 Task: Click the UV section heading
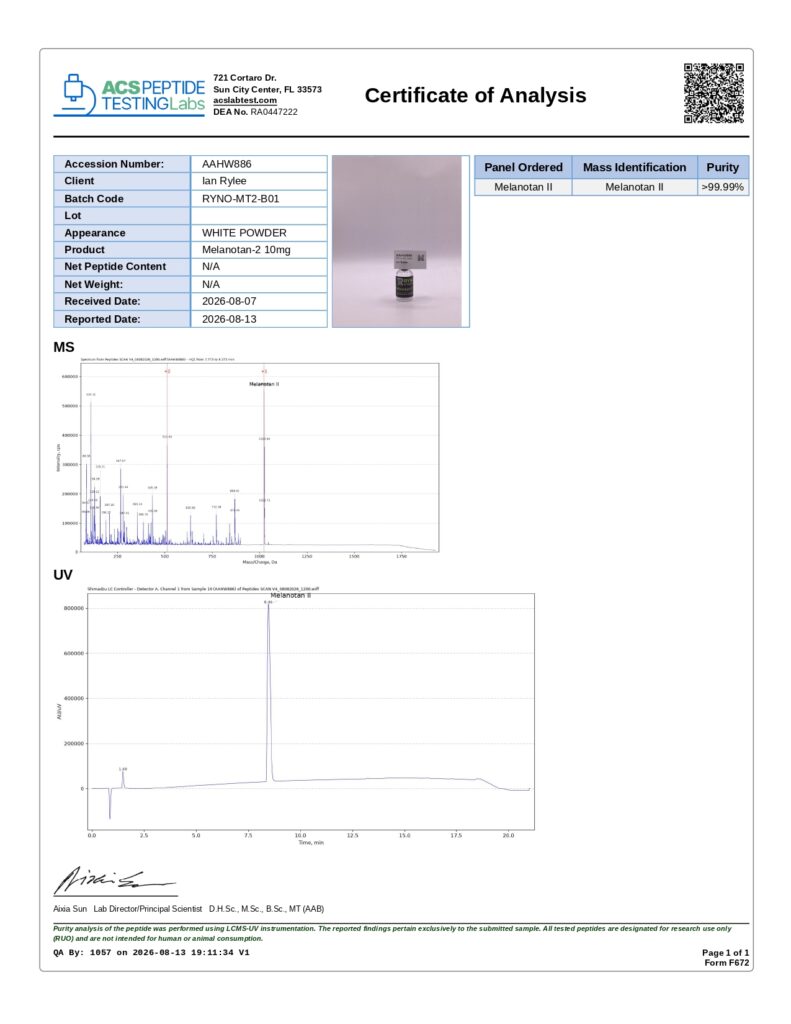pyautogui.click(x=63, y=575)
